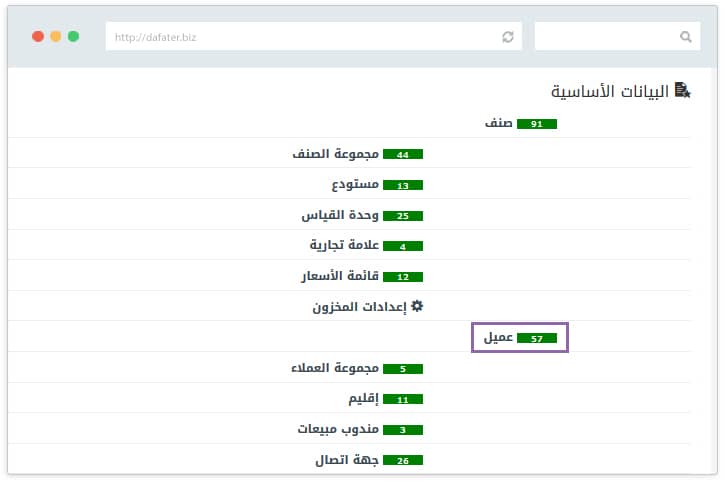725x485 pixels.
Task: Click the gear icon beside إعدادات المخزون
Action: (x=417, y=307)
